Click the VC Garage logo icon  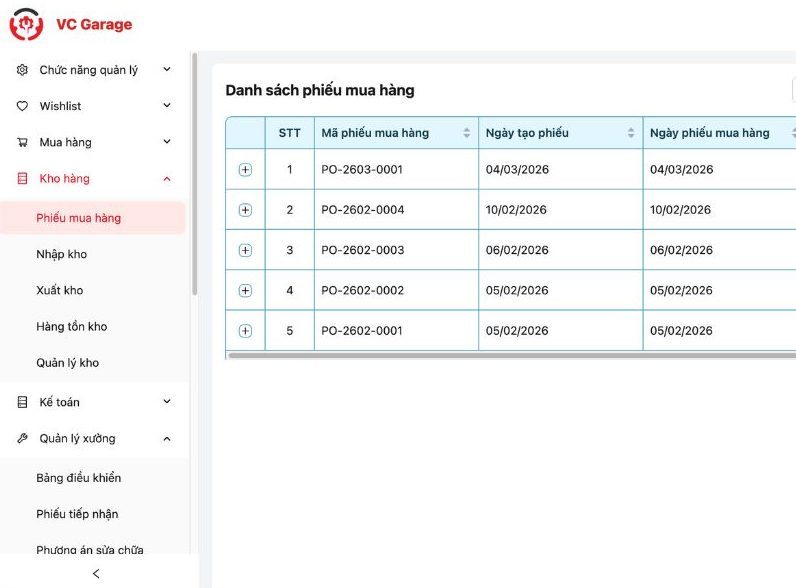tap(26, 24)
